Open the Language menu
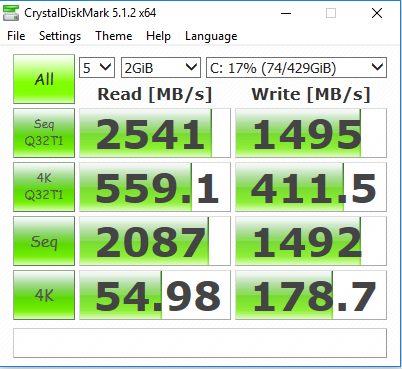Screen dimensions: 402x369 211,36
